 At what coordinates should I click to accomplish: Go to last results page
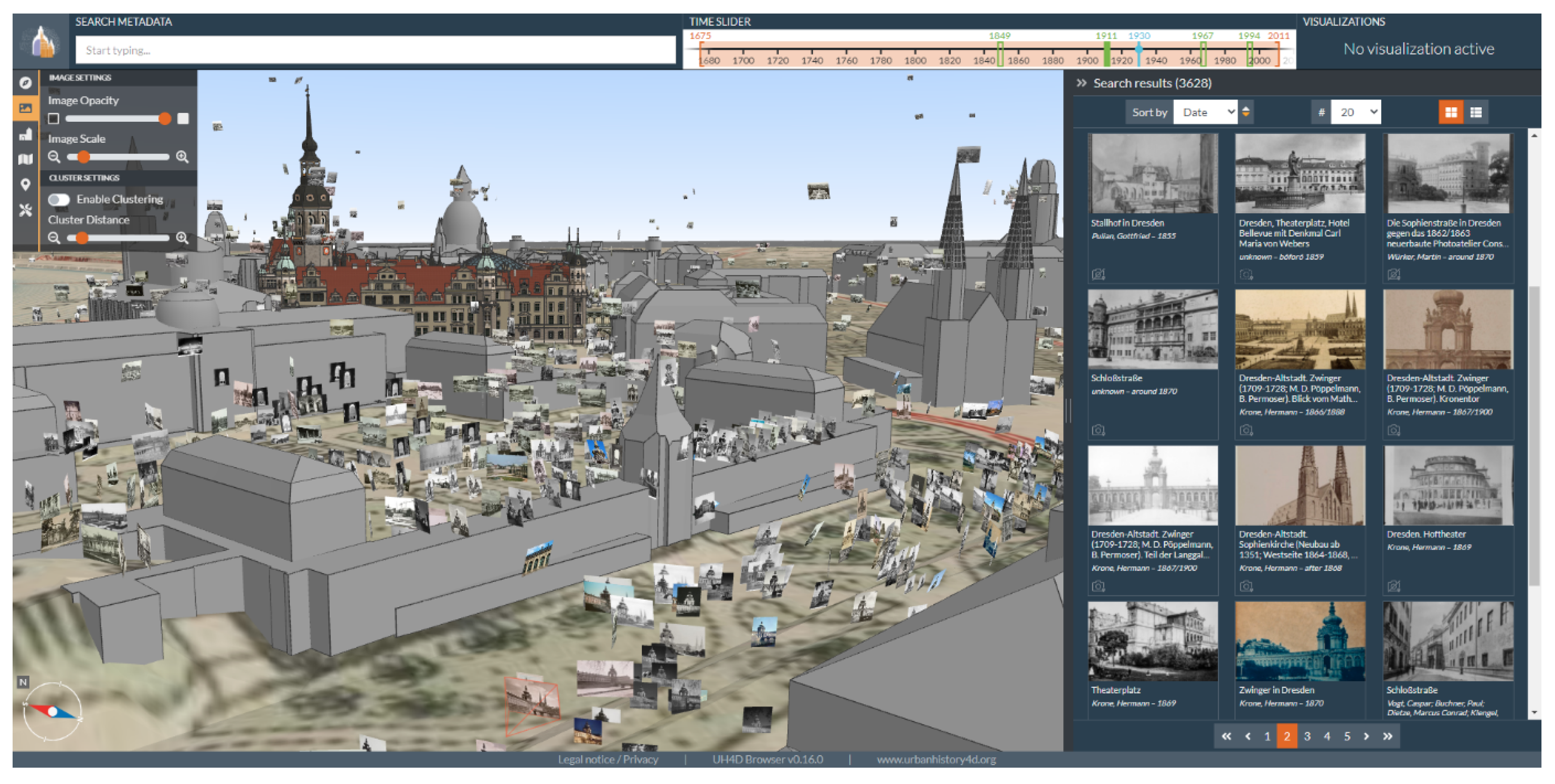click(1388, 736)
